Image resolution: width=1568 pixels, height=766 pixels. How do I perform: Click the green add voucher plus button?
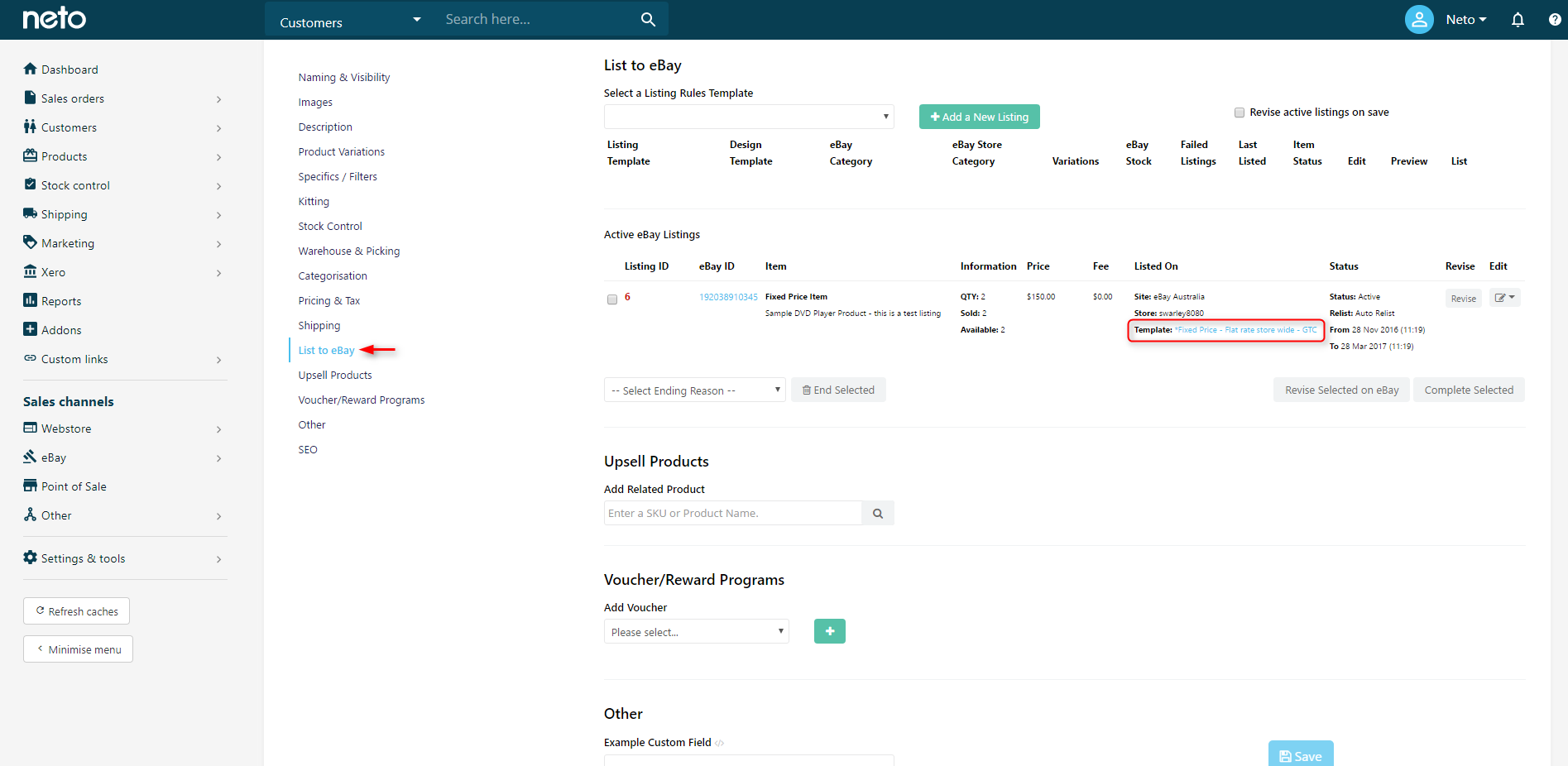tap(830, 631)
